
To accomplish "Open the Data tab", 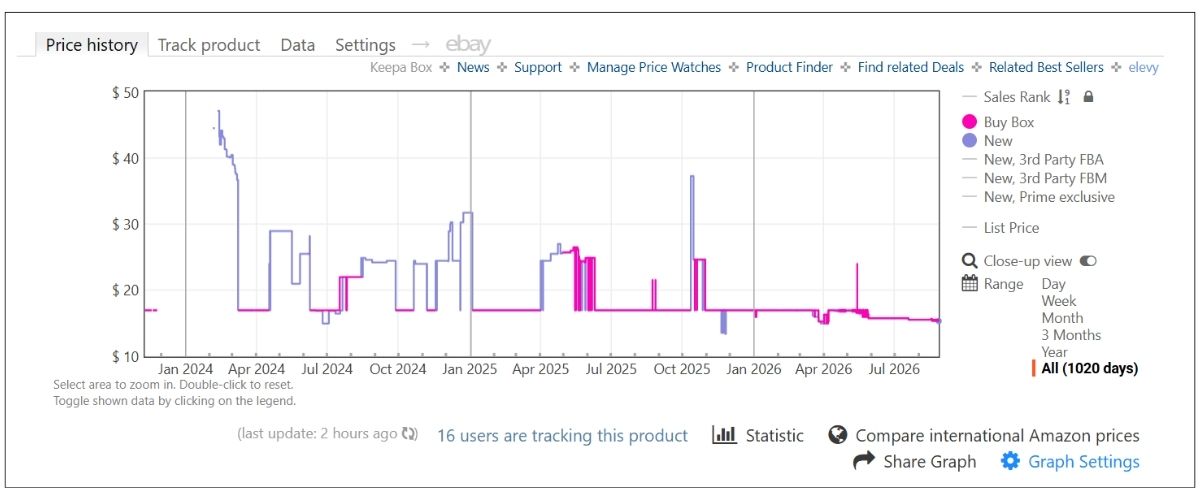I will (x=298, y=45).
